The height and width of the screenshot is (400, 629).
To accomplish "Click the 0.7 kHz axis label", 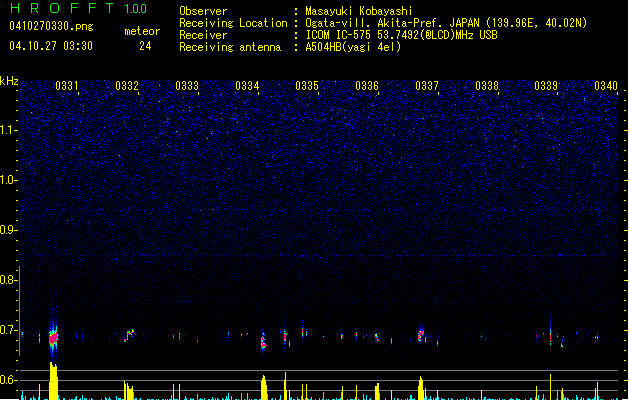I will (x=8, y=330).
